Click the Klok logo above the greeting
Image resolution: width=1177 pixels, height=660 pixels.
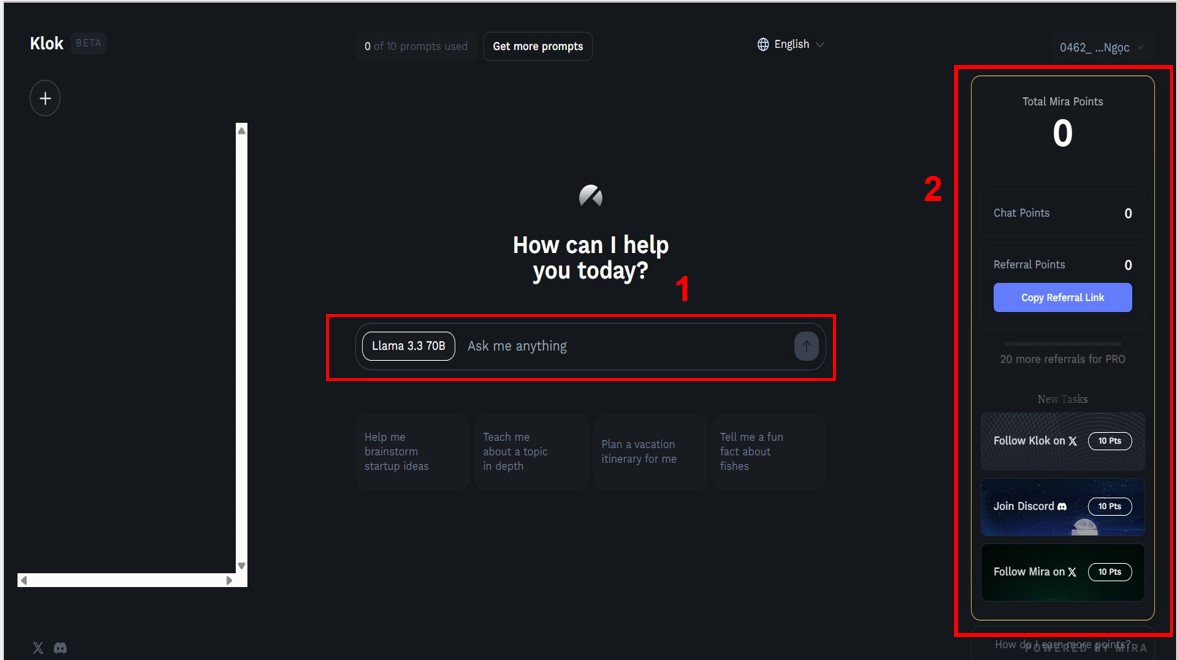click(591, 196)
